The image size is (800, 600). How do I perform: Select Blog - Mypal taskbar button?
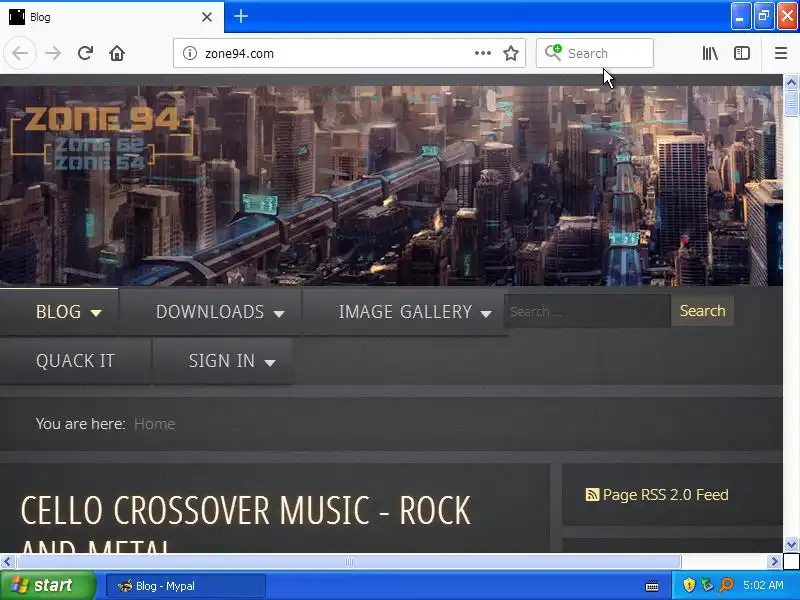coord(186,586)
